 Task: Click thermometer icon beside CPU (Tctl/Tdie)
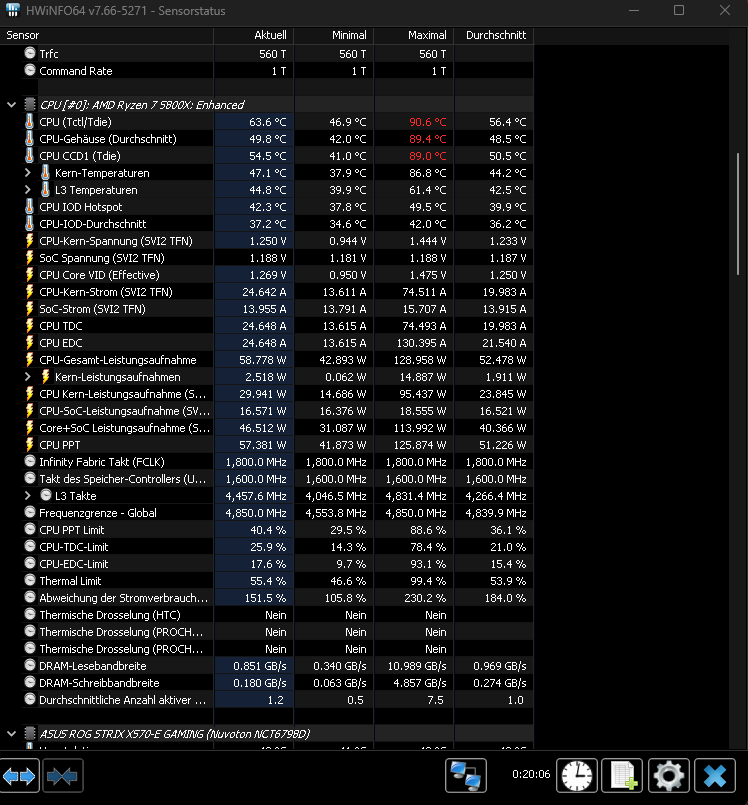pos(30,122)
